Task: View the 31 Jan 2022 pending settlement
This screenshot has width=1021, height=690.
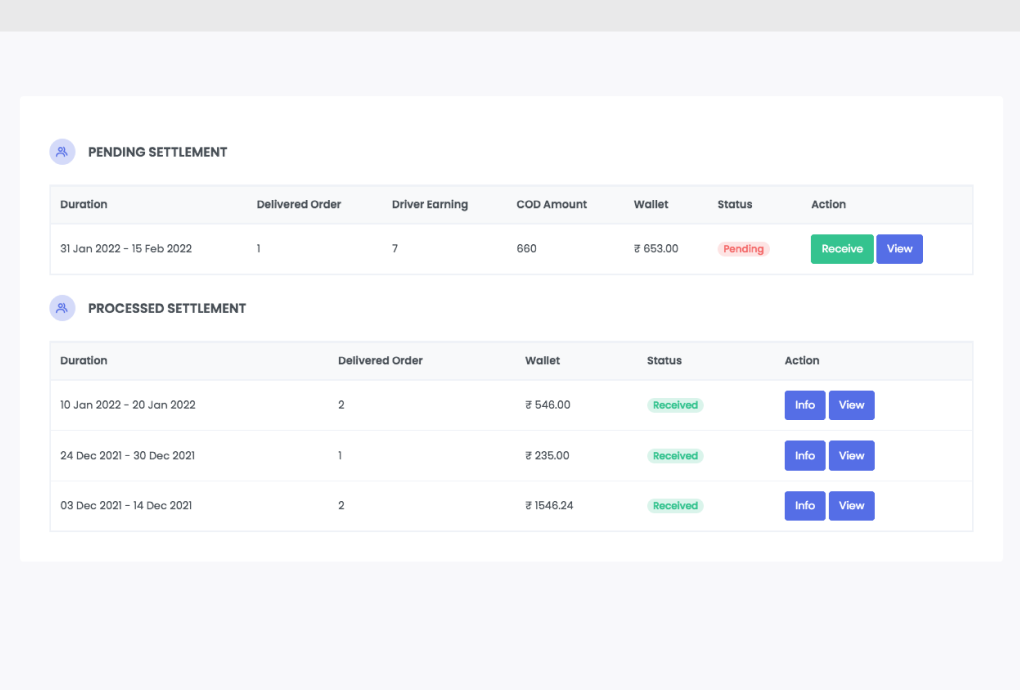Action: 899,249
